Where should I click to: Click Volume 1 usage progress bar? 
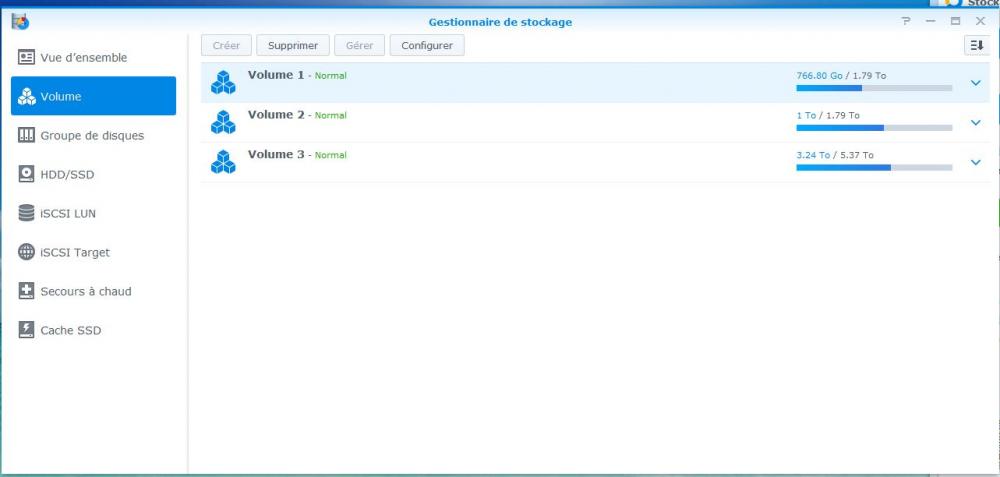coord(874,88)
